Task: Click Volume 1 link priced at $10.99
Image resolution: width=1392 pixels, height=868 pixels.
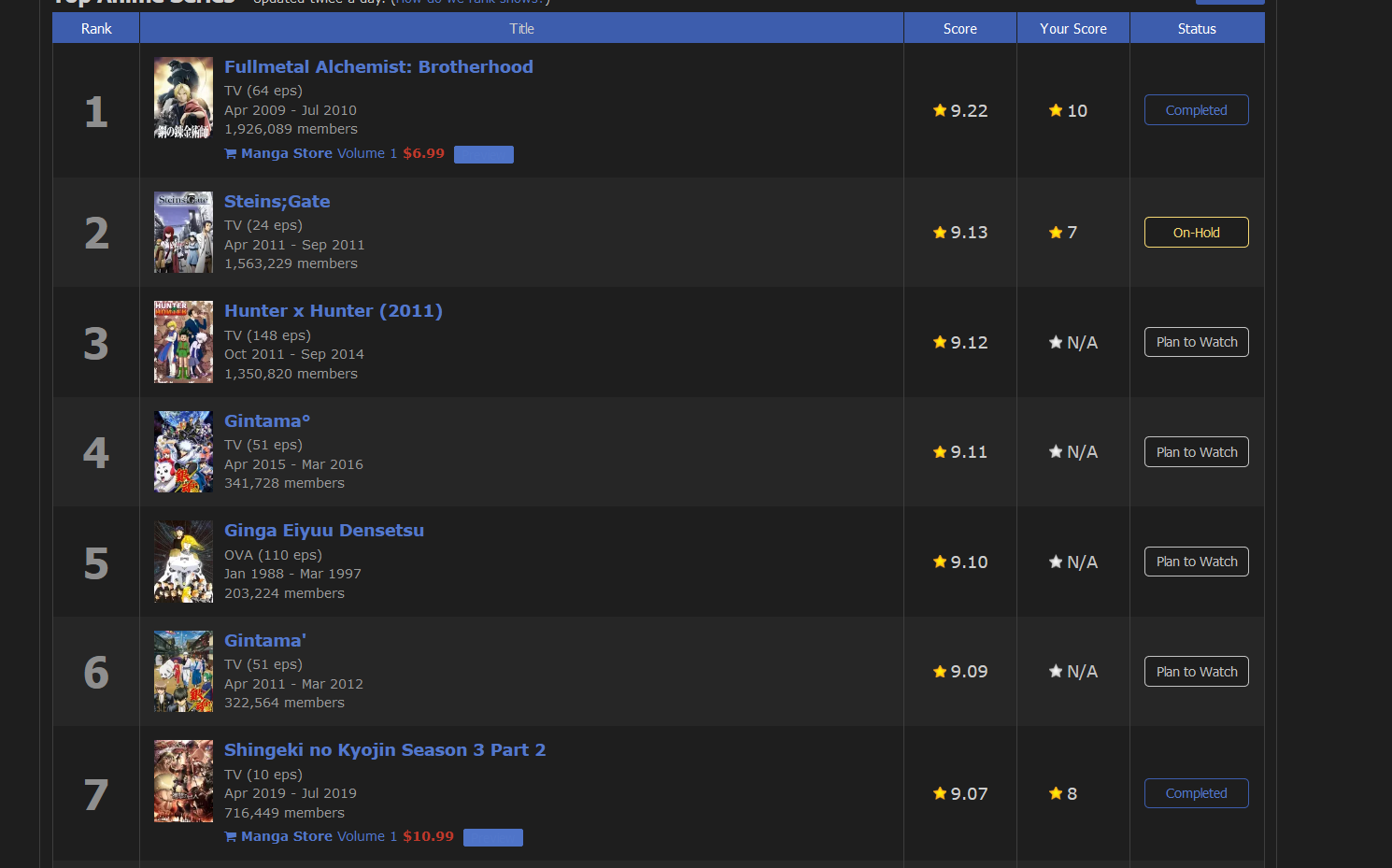Action: click(366, 837)
